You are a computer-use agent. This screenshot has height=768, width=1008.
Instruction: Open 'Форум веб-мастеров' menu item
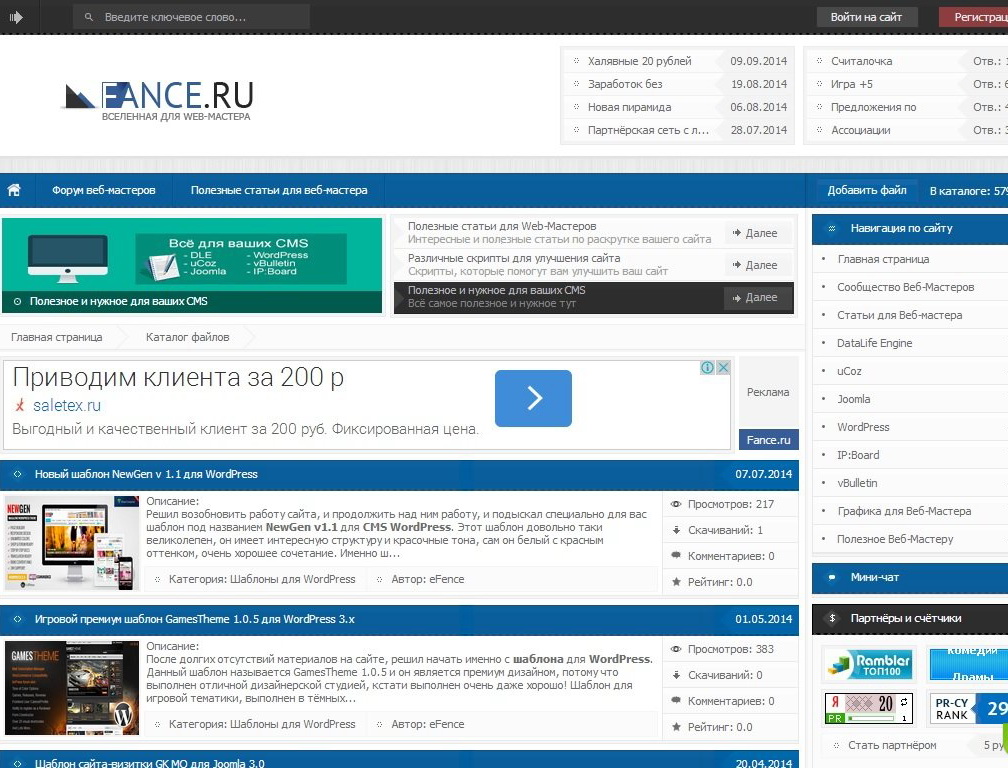point(104,190)
